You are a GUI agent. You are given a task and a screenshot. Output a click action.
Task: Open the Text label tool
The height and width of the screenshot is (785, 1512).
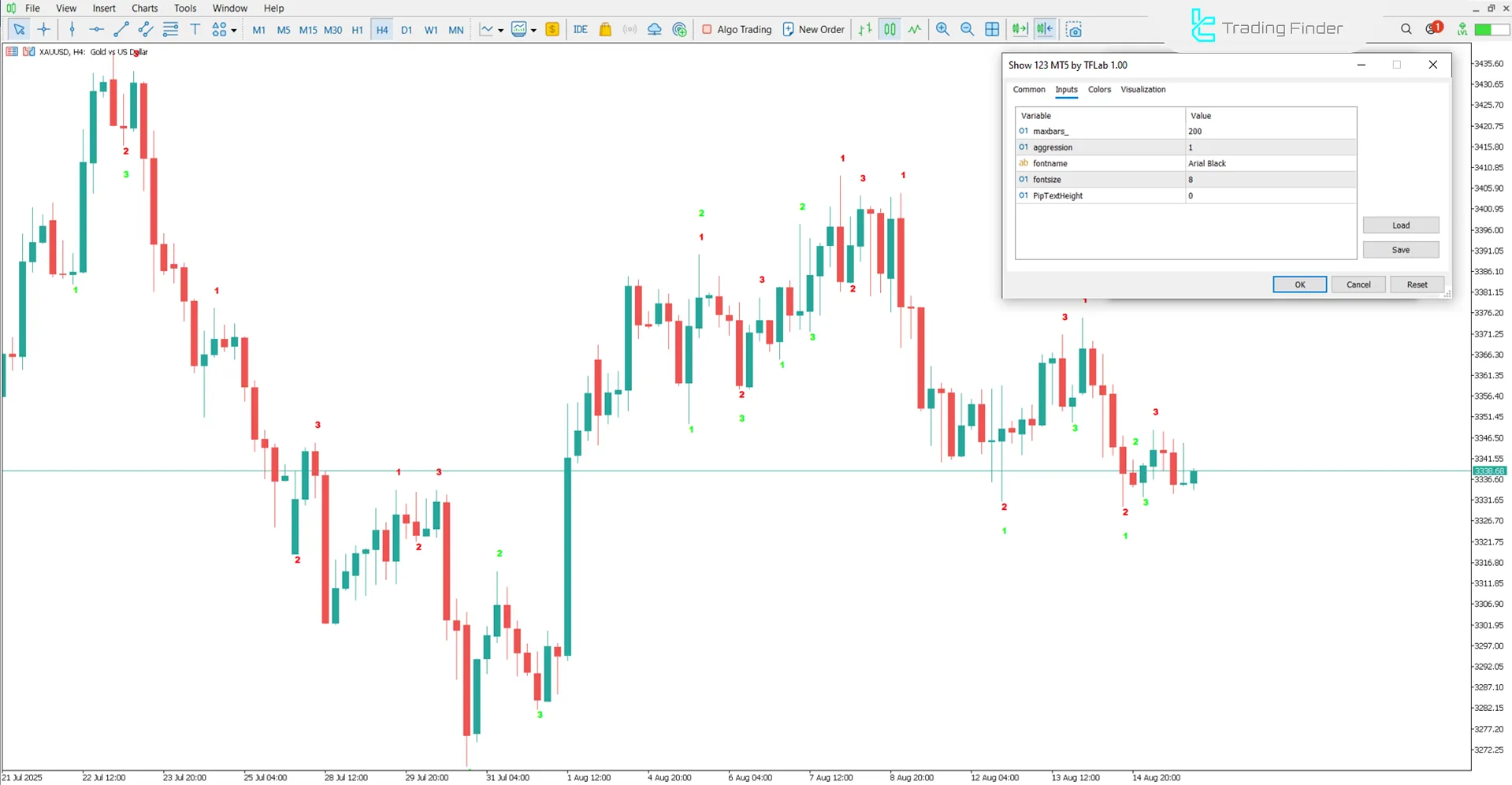pos(195,29)
